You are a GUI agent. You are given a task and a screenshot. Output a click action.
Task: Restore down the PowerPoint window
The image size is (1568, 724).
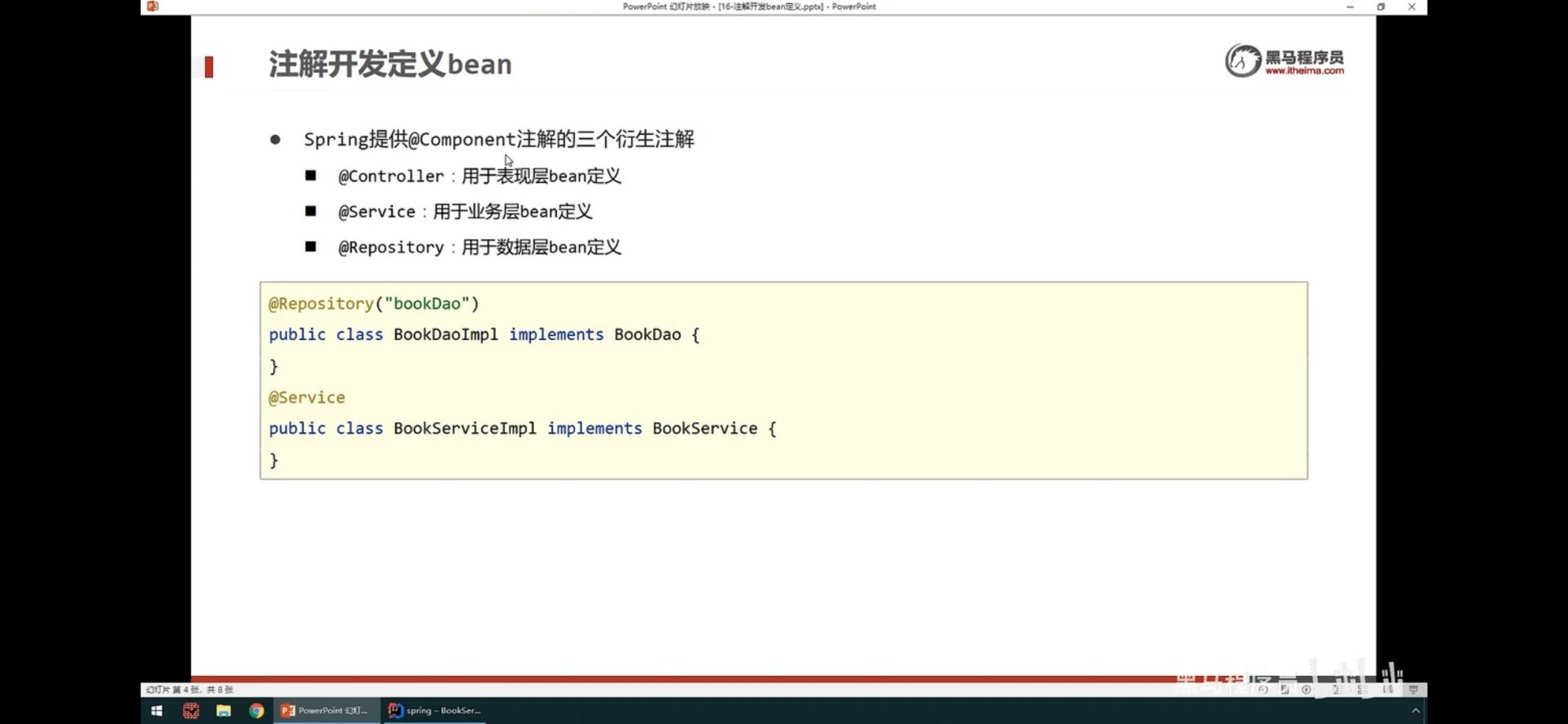click(1381, 7)
